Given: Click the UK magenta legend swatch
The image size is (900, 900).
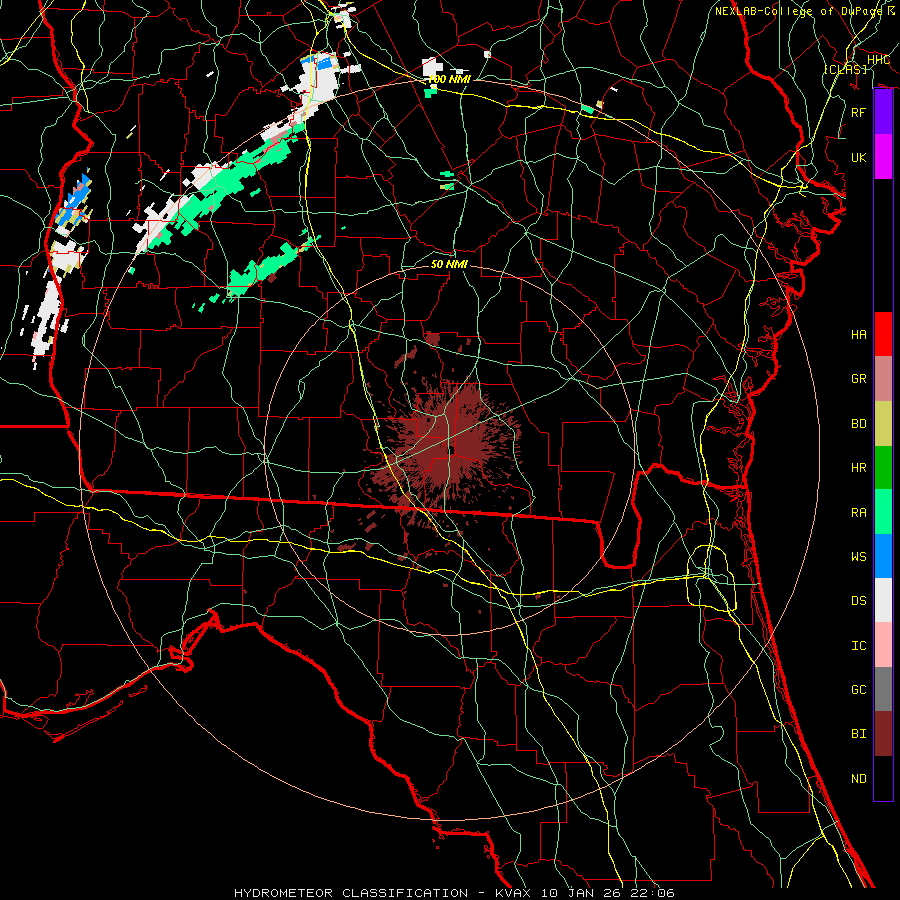Looking at the screenshot, I should tap(883, 157).
